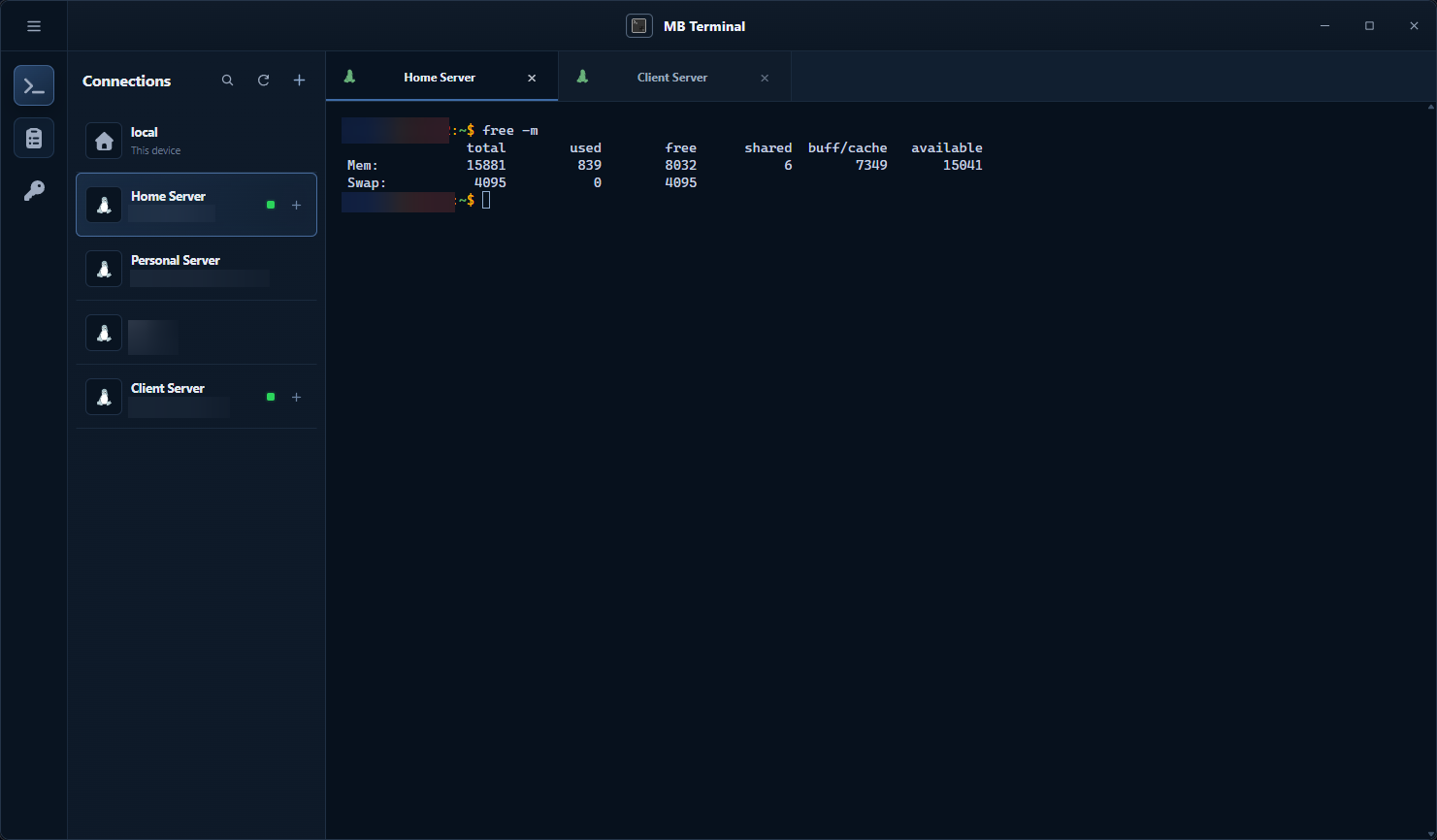Search connections with magnifier icon
The image size is (1437, 840).
click(x=227, y=81)
